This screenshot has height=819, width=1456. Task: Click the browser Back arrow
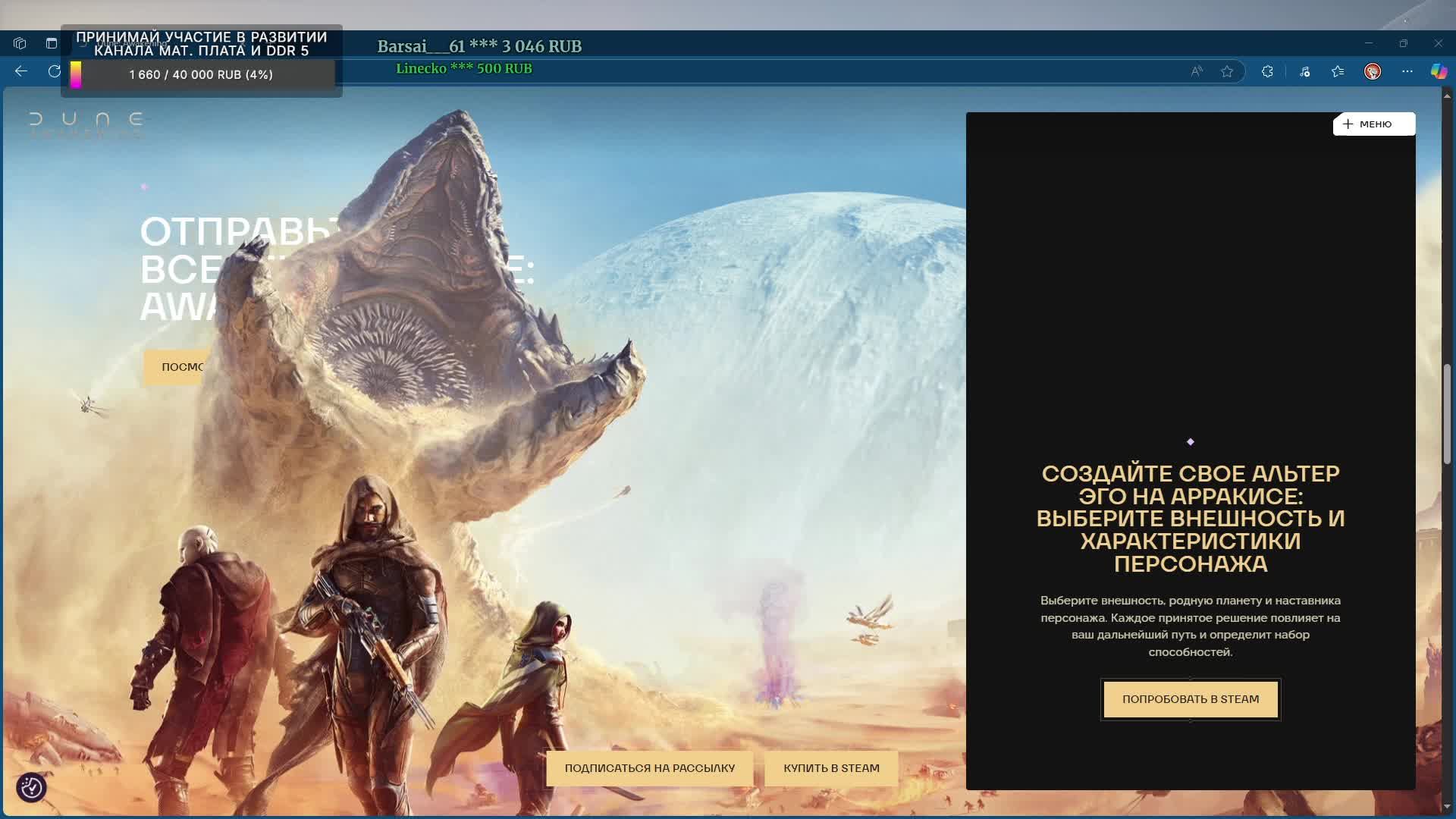pos(21,71)
